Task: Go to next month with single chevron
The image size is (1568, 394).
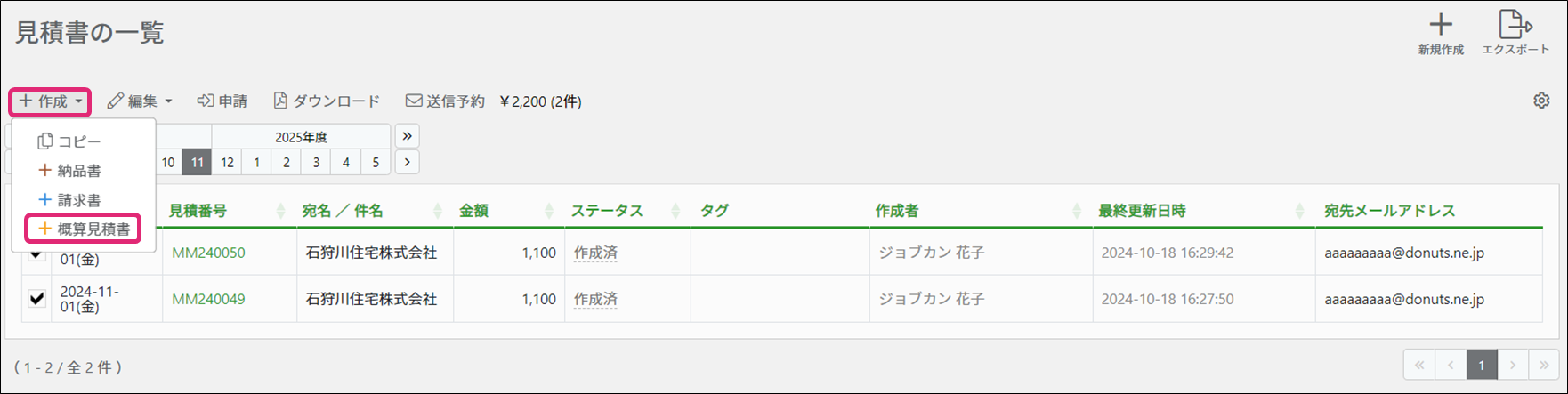Action: click(x=407, y=162)
